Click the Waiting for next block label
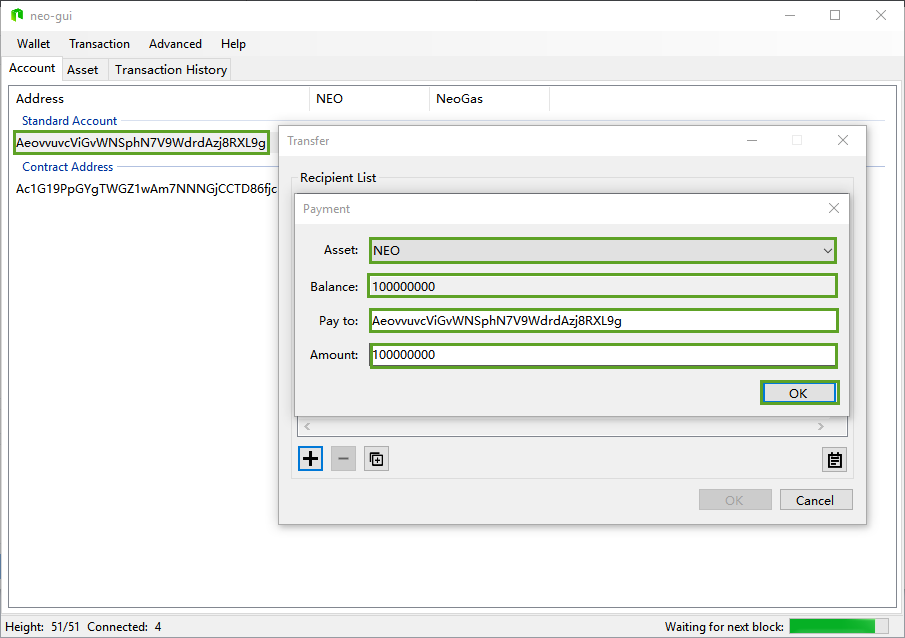This screenshot has height=638, width=905. point(724,627)
